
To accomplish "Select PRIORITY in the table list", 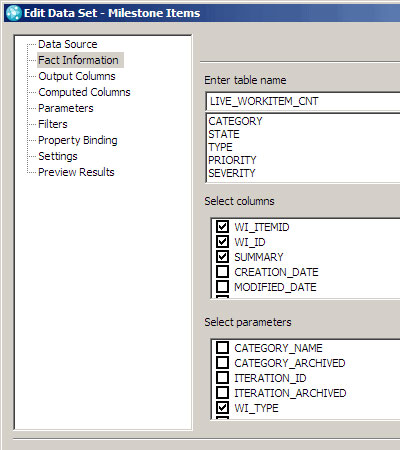I will pyautogui.click(x=232, y=160).
